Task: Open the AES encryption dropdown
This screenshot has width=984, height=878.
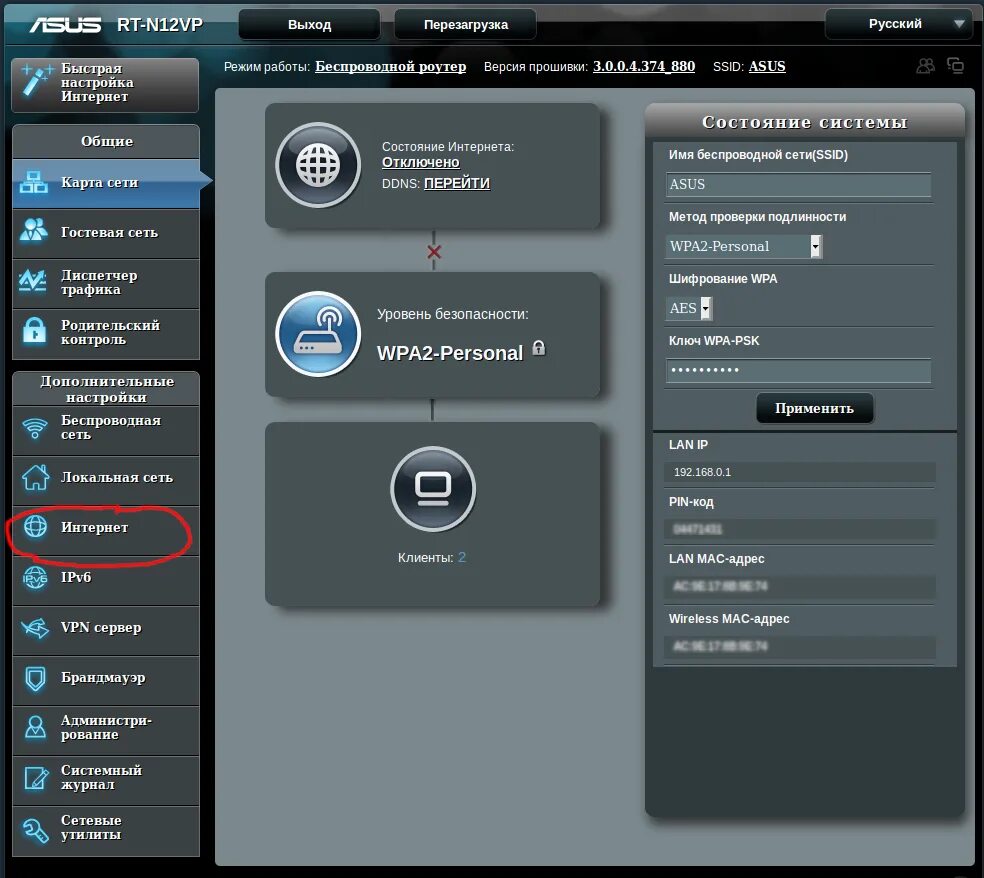Action: [x=688, y=308]
